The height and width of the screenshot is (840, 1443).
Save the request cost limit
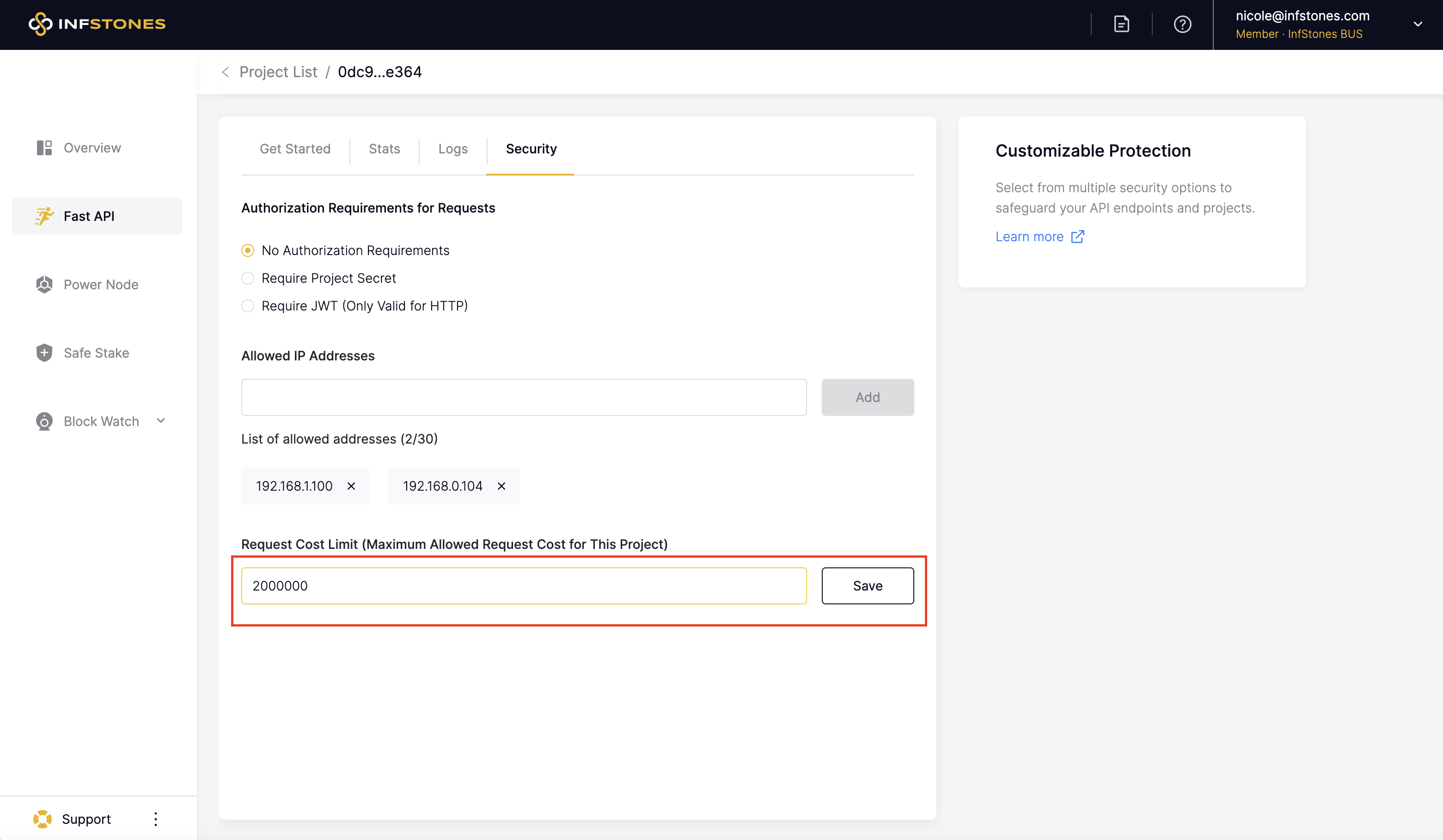(x=867, y=586)
